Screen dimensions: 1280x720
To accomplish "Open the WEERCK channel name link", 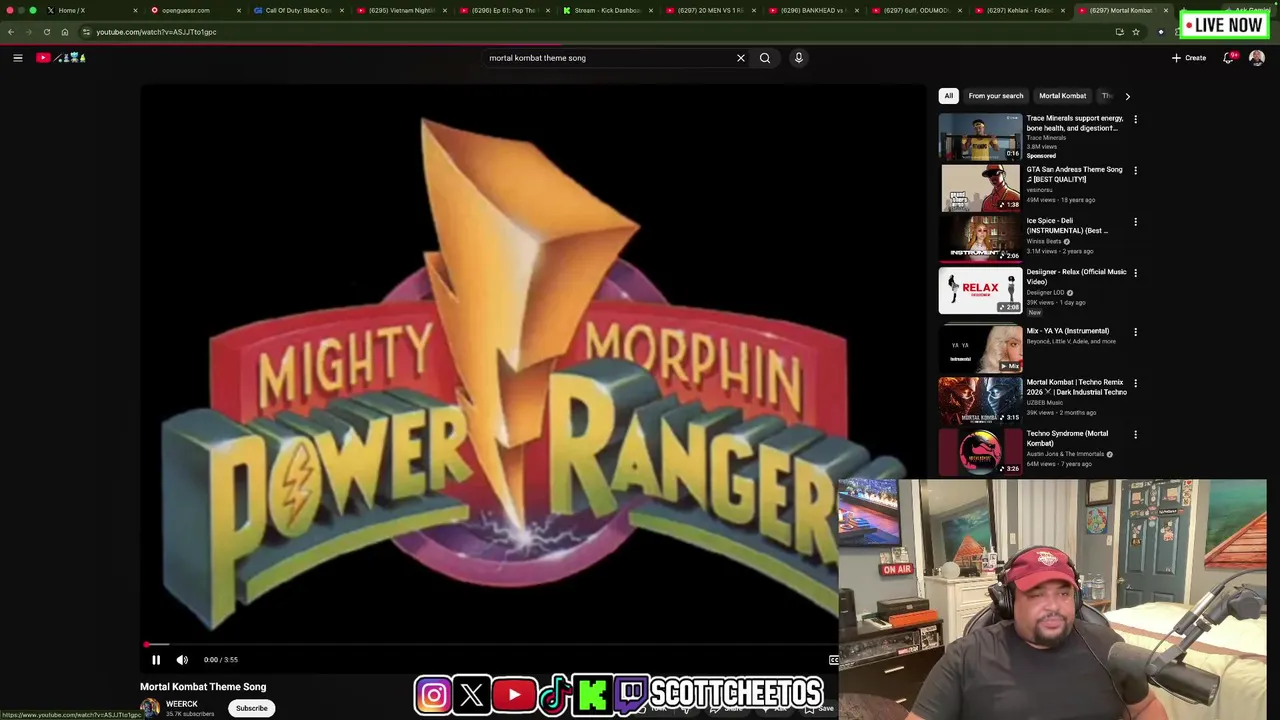I will (182, 704).
